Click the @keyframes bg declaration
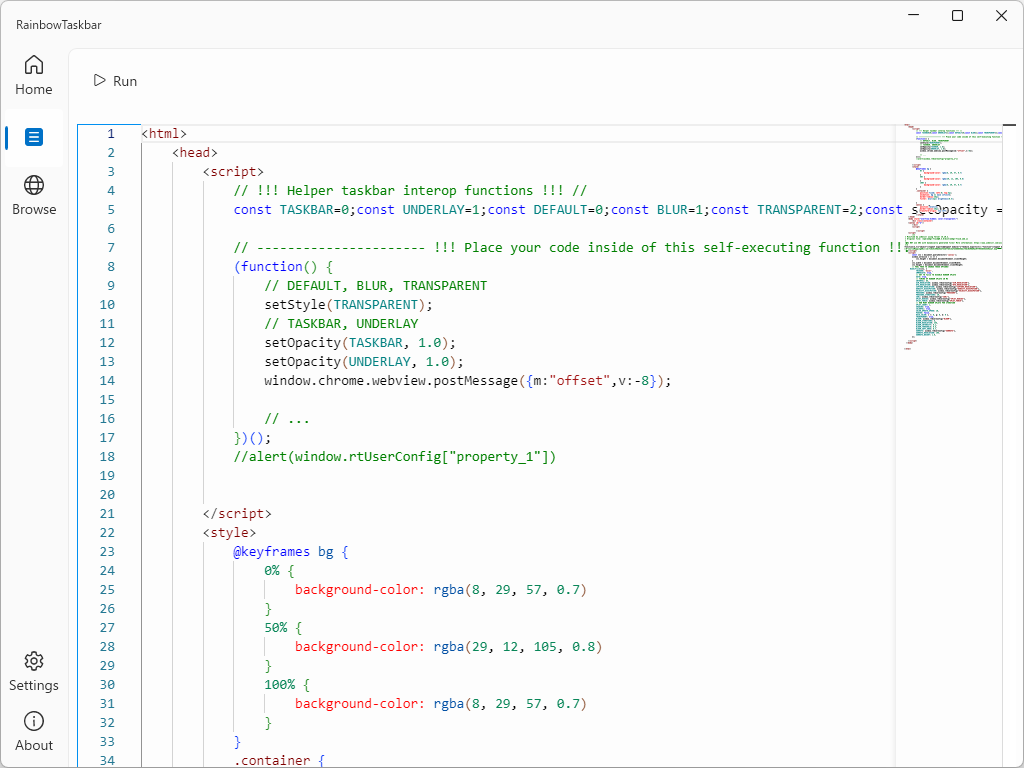Screen dimensions: 1024x768 (290, 551)
